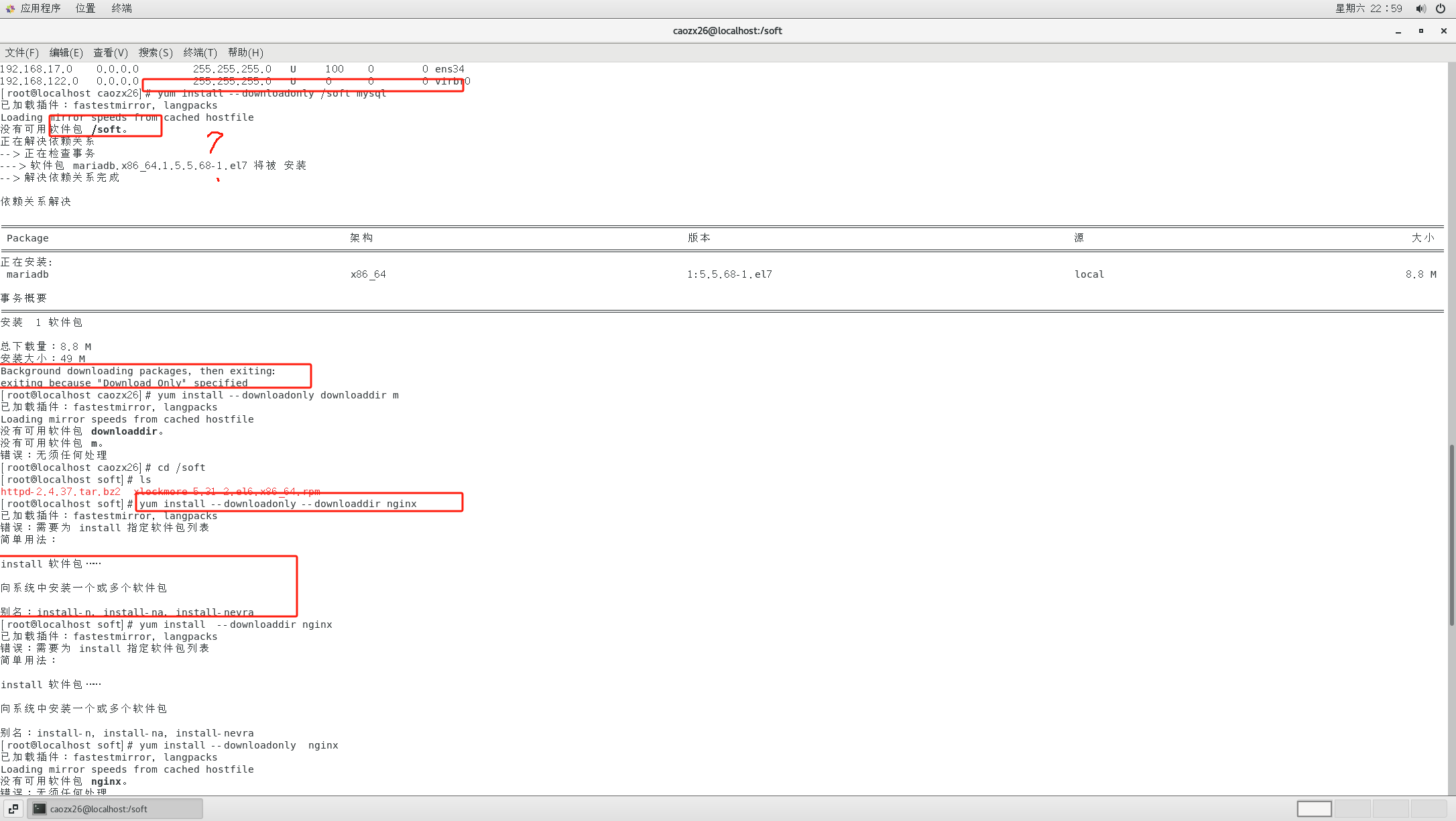
Task: Open the 帮助(H) help menu
Action: [245, 52]
